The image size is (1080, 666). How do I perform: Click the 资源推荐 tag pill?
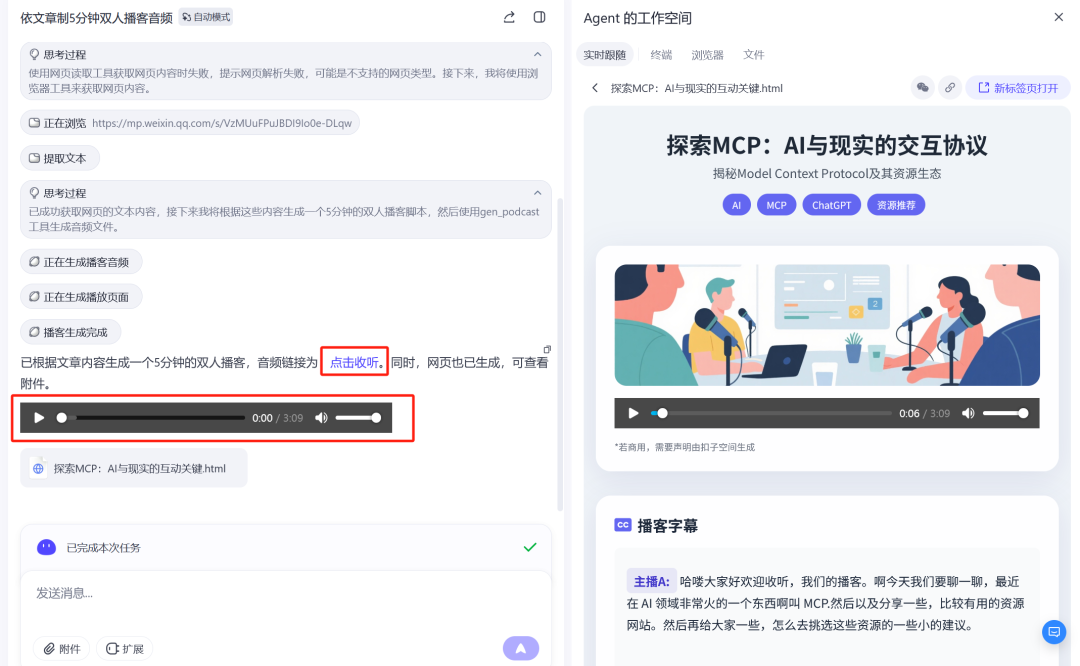point(896,205)
